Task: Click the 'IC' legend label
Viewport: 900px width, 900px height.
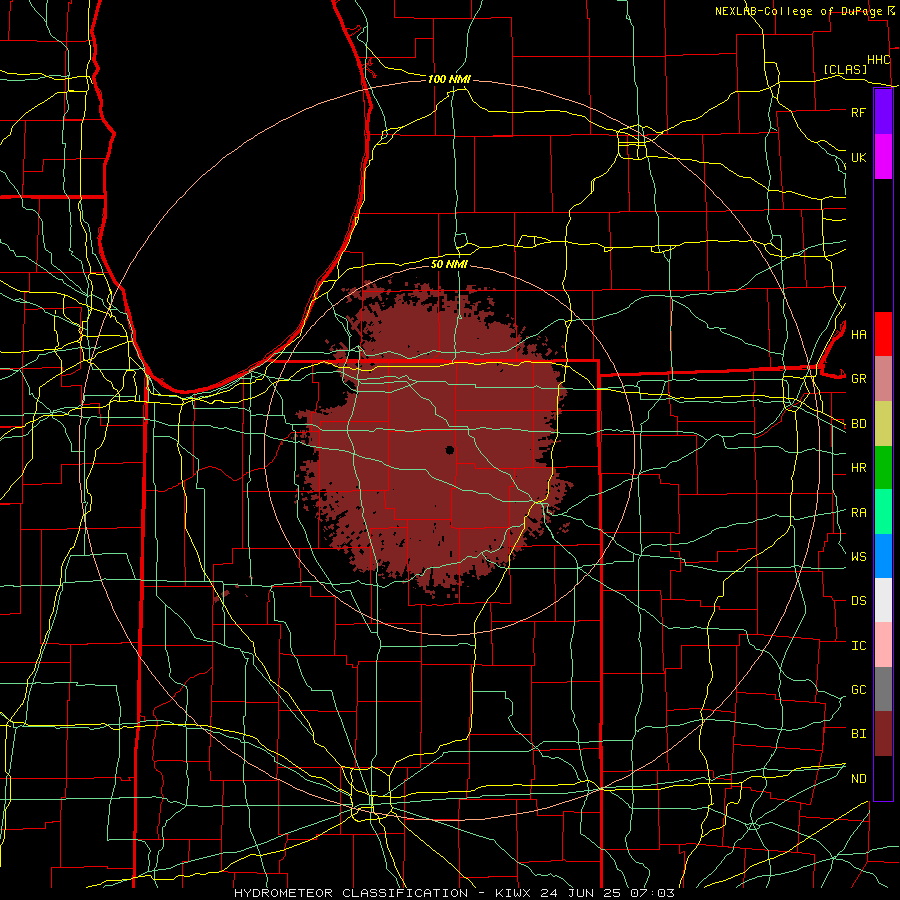Action: click(858, 646)
